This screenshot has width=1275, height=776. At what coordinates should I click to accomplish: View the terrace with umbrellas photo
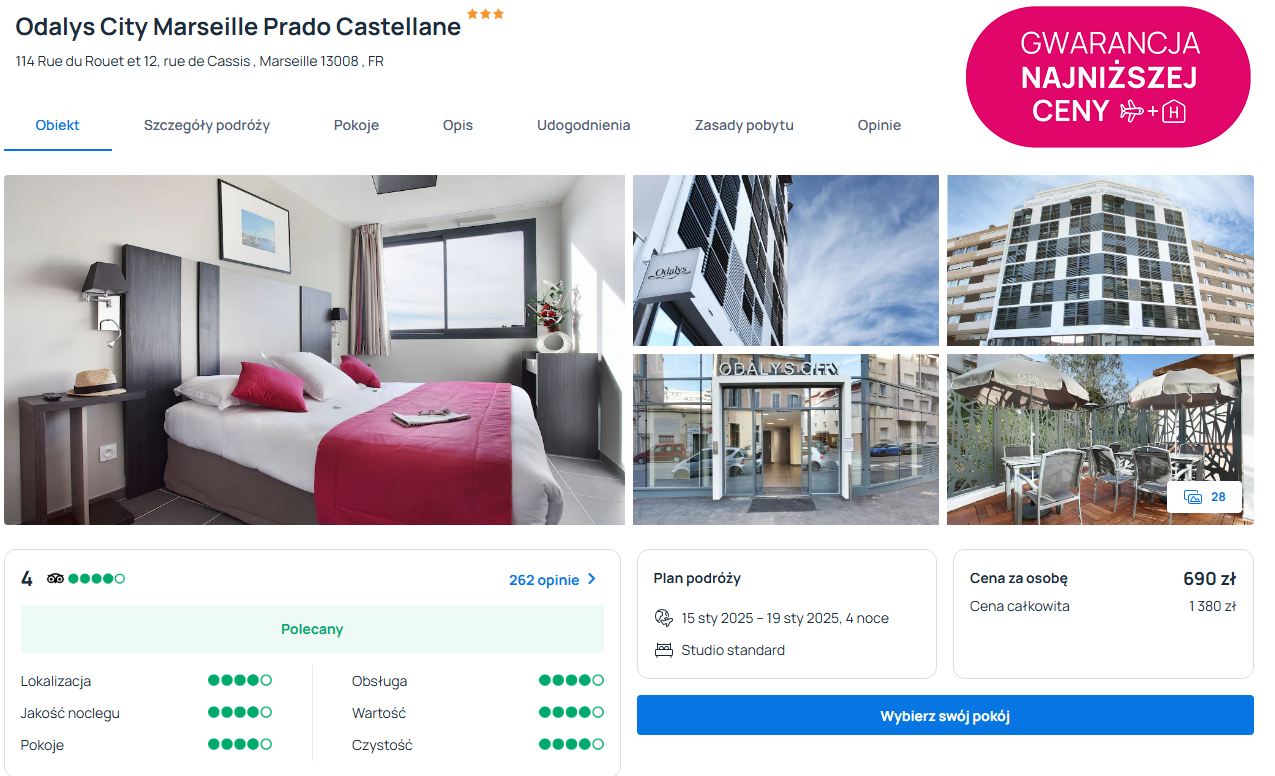[1100, 439]
